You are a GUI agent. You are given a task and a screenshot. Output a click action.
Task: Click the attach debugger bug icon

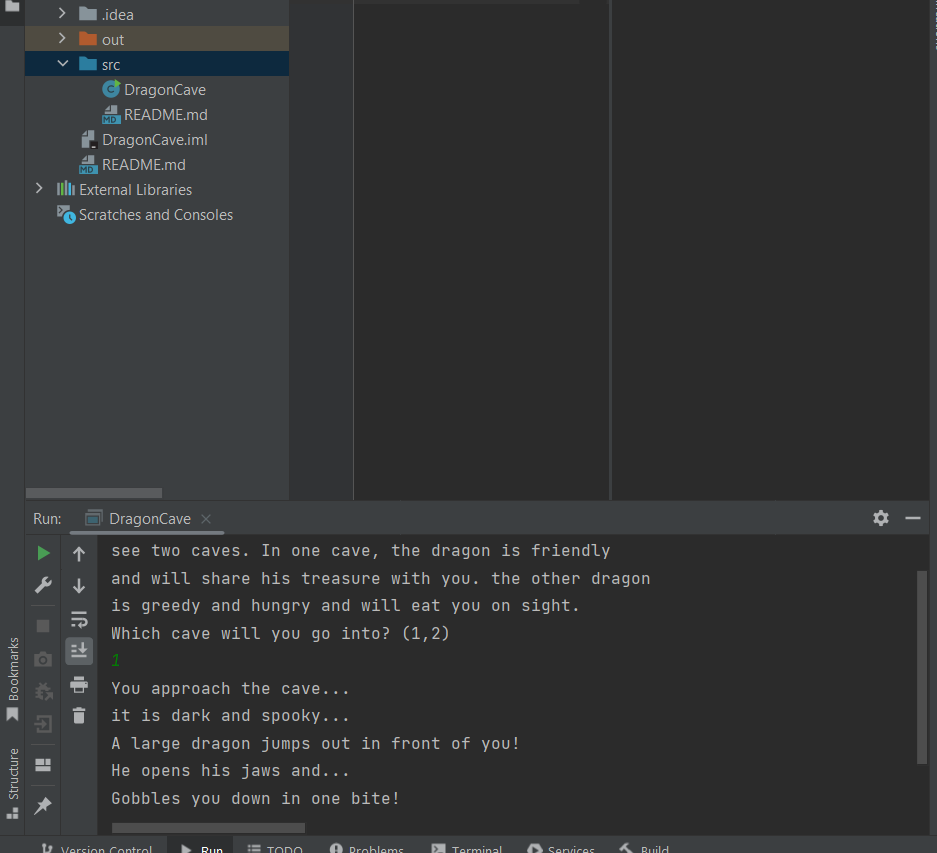[43, 692]
